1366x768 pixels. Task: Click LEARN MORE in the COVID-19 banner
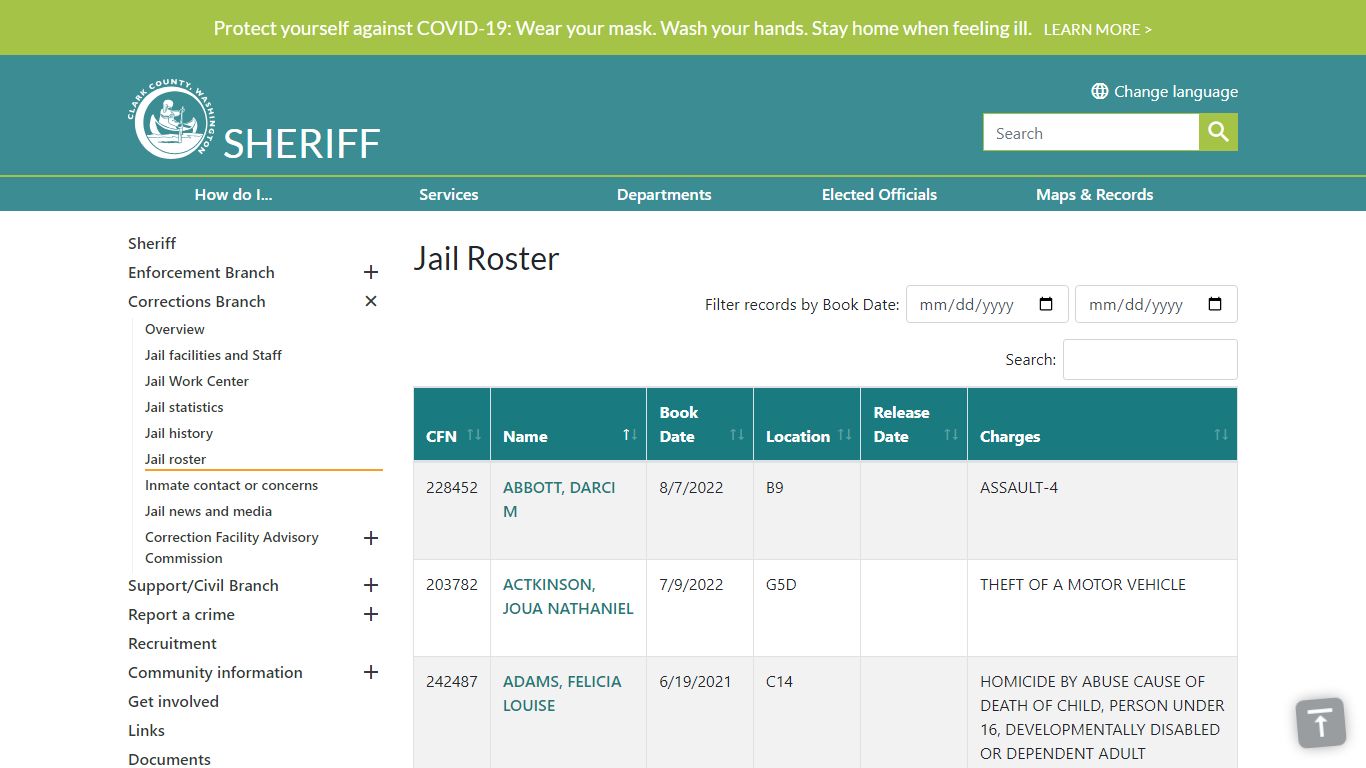tap(1097, 30)
